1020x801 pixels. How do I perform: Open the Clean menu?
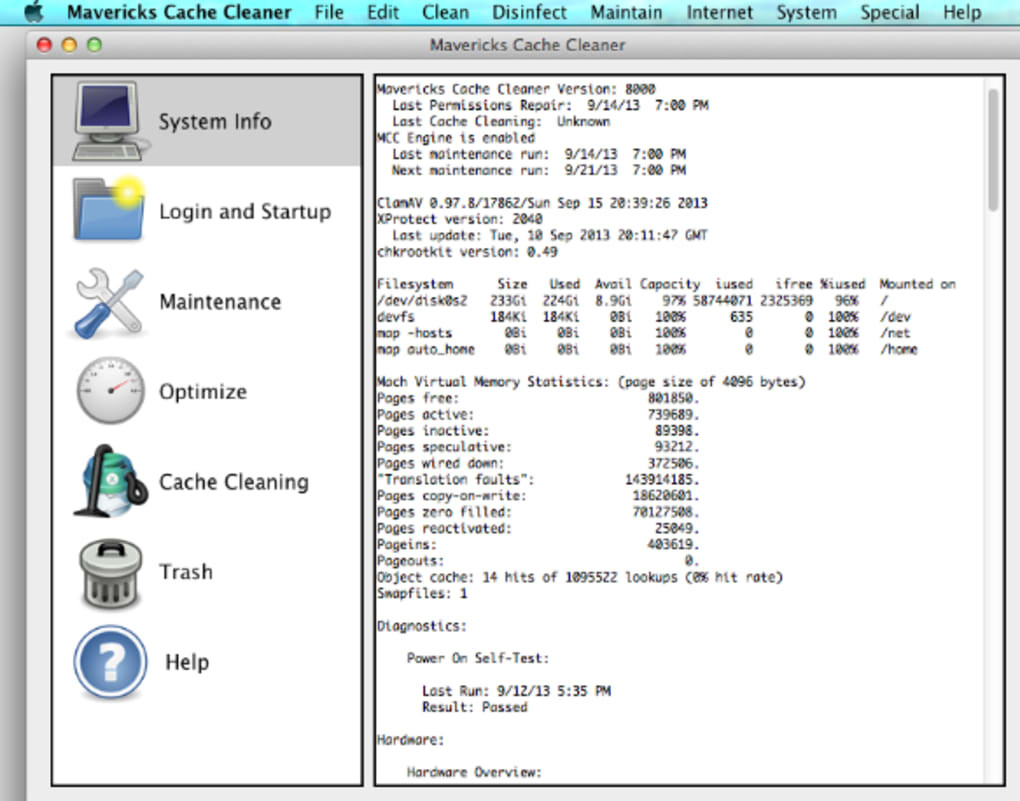tap(445, 13)
